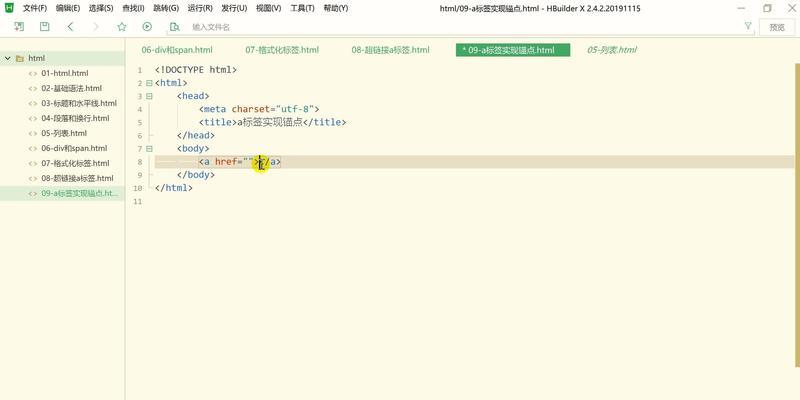Click the editor vertical scrollbar
This screenshot has height=400, width=800.
(797, 214)
